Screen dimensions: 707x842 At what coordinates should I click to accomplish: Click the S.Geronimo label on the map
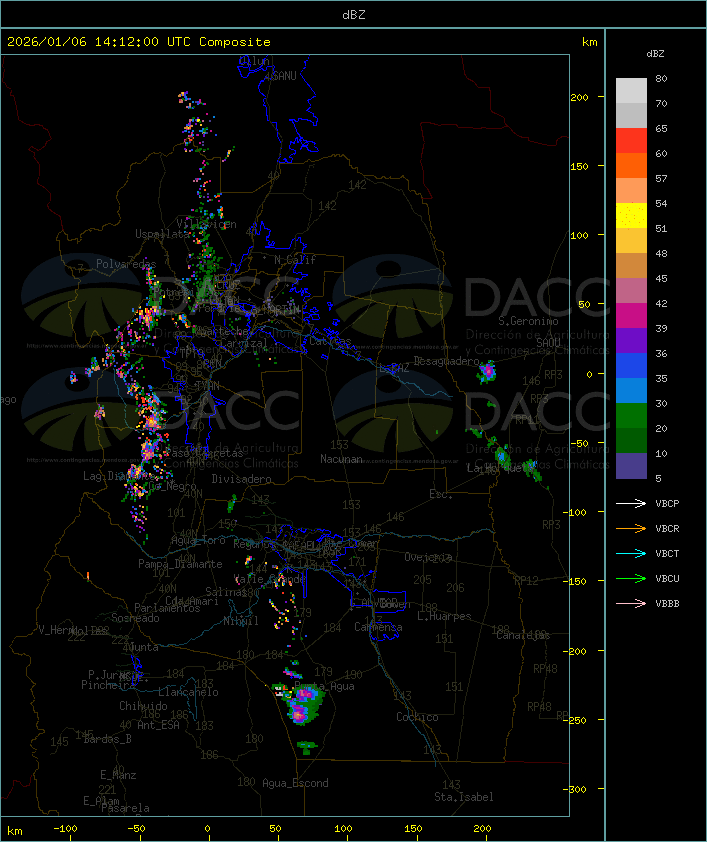coord(528,322)
